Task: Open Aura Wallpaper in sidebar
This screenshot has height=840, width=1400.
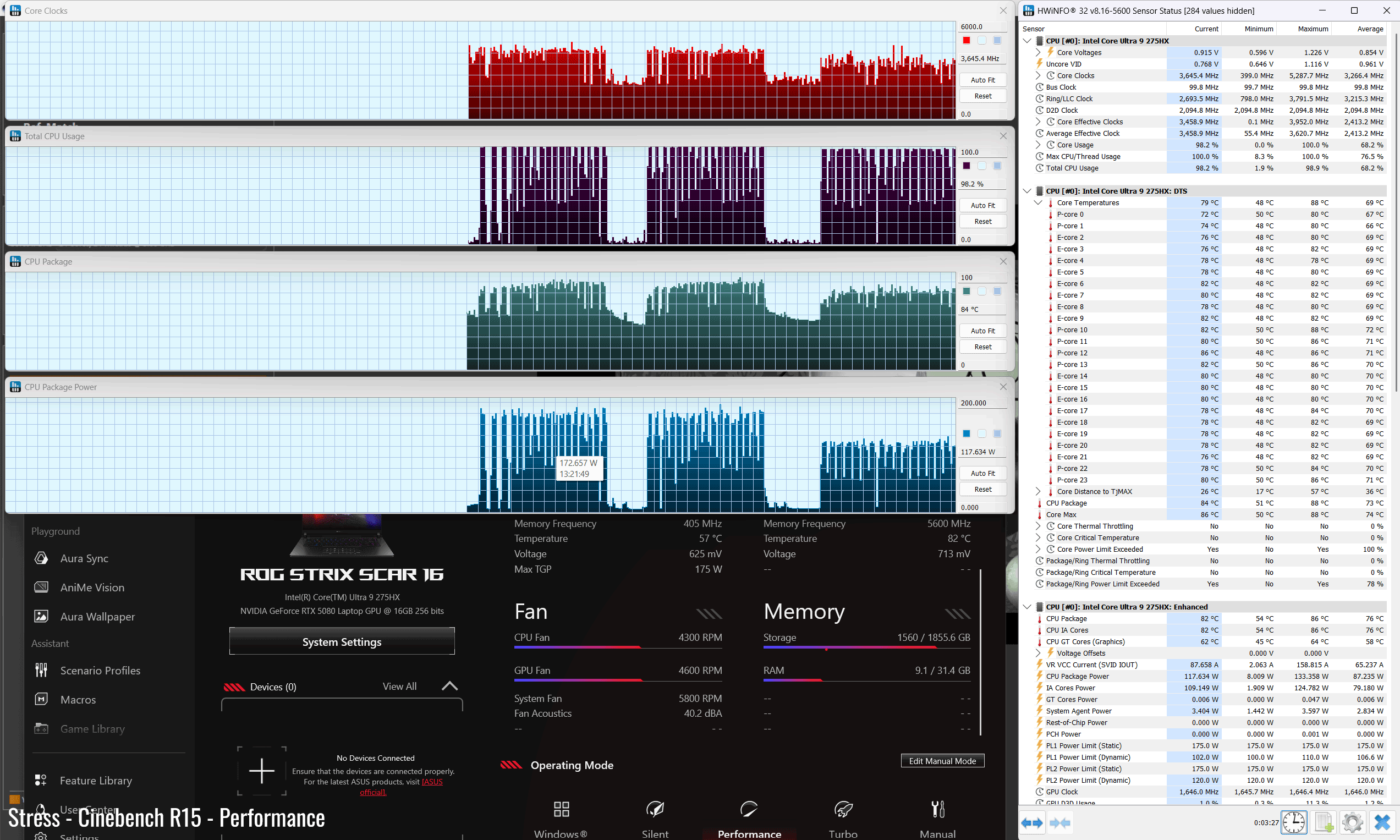Action: point(97,617)
